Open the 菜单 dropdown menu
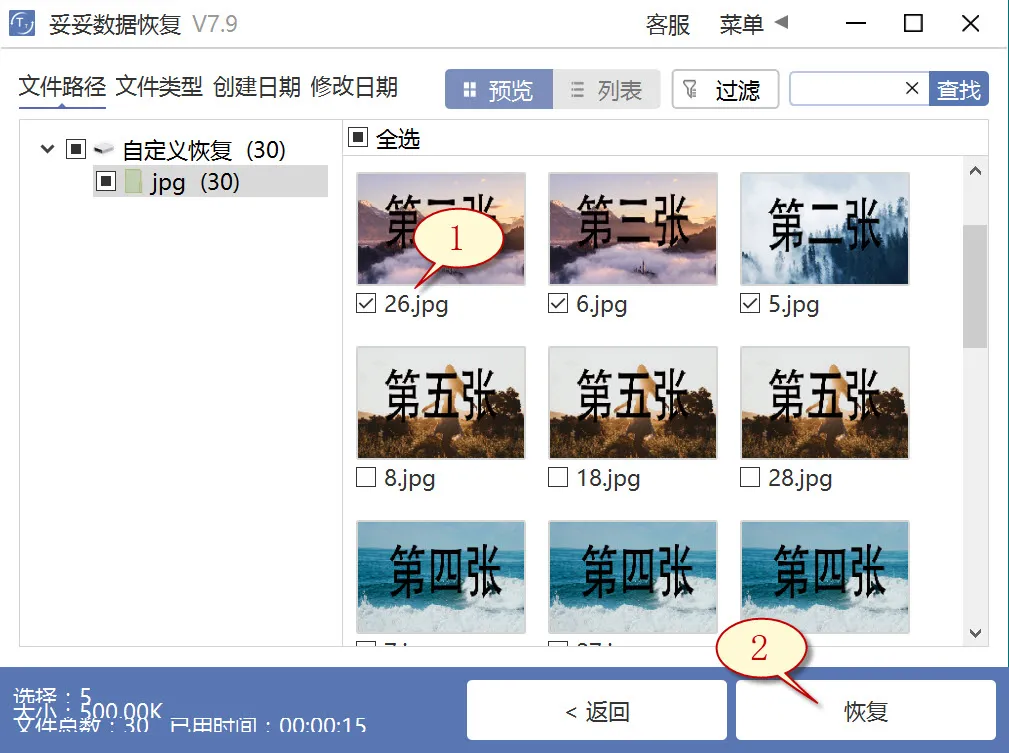This screenshot has width=1009, height=753. tap(753, 24)
